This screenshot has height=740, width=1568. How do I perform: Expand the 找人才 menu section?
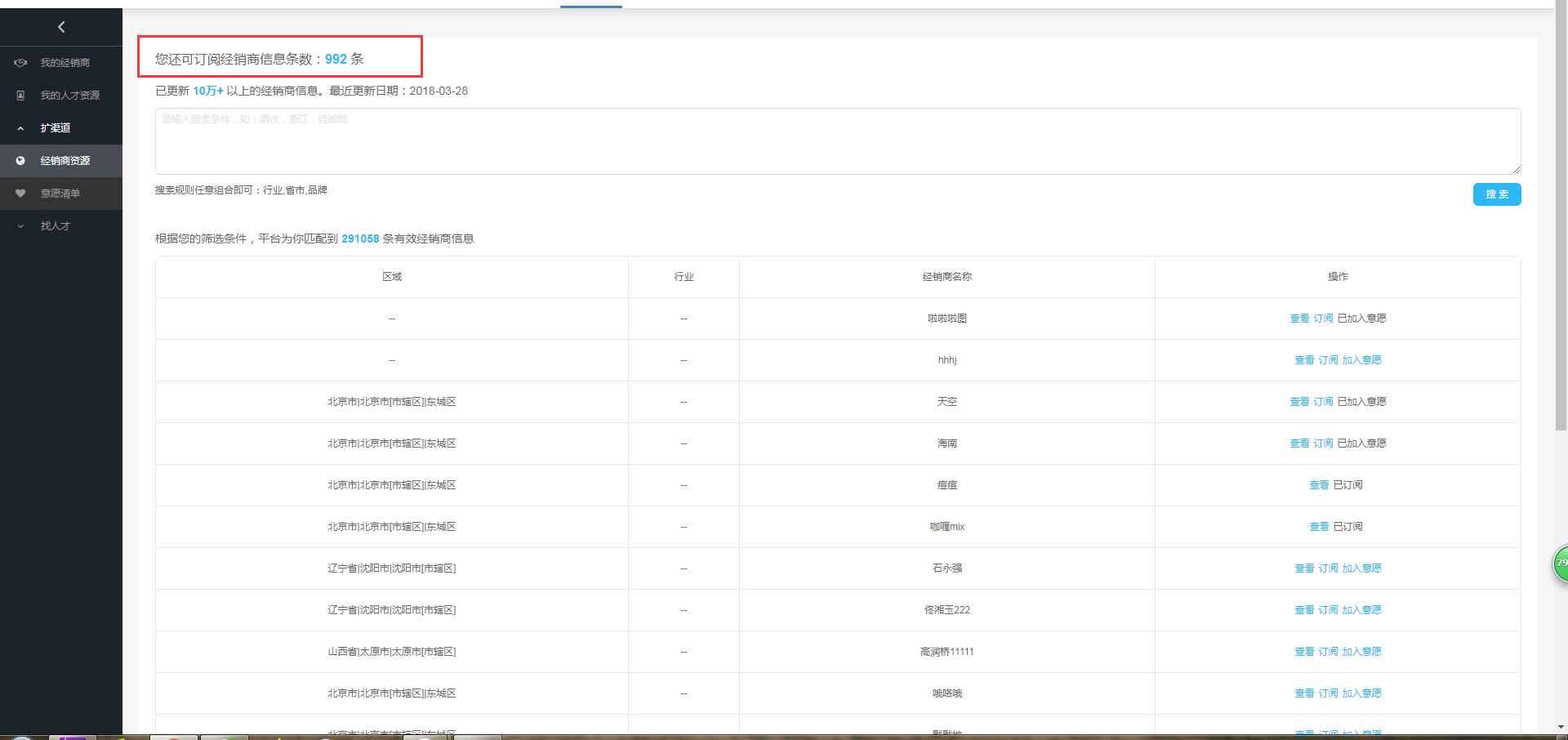pyautogui.click(x=20, y=226)
